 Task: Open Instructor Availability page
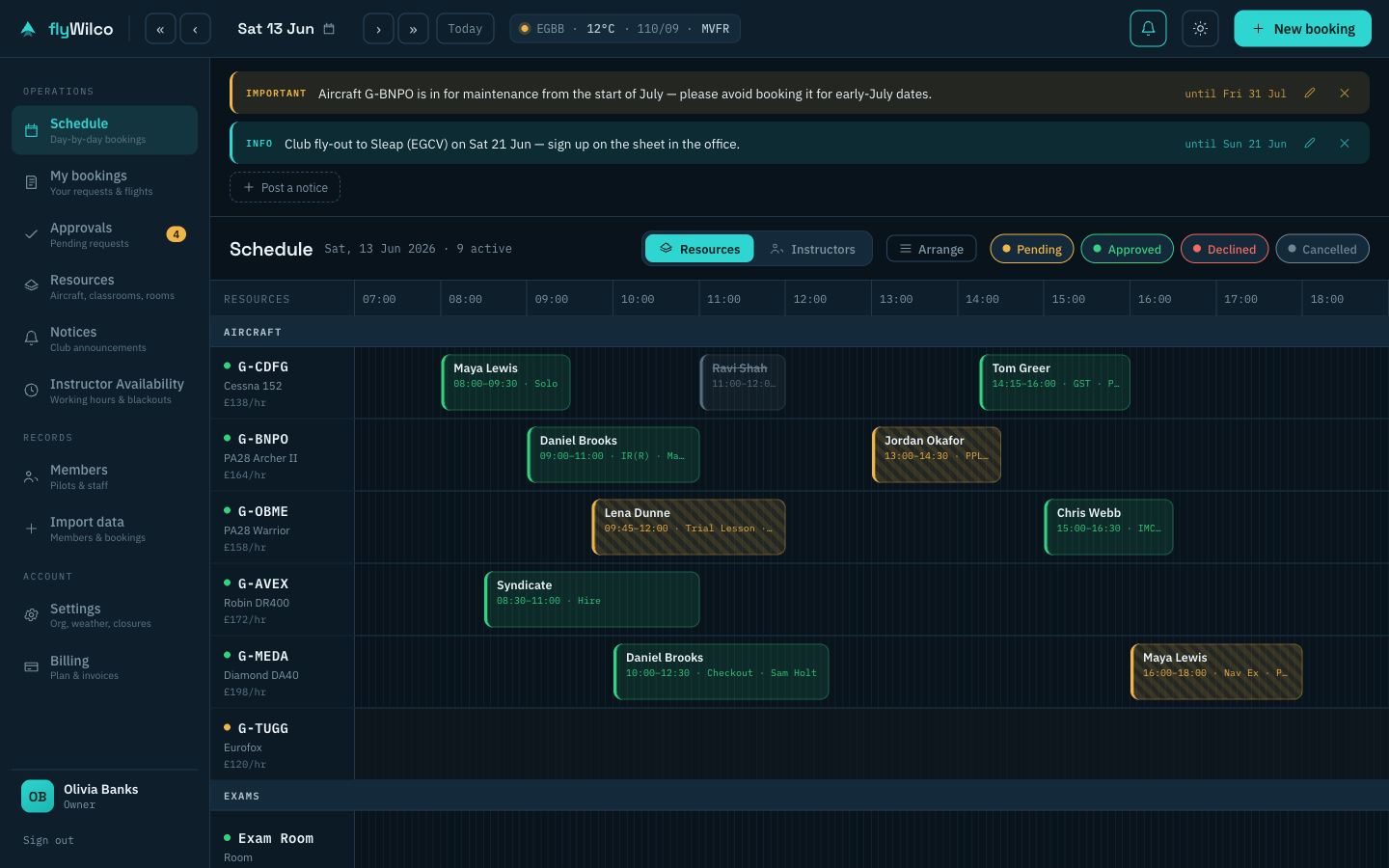[104, 391]
